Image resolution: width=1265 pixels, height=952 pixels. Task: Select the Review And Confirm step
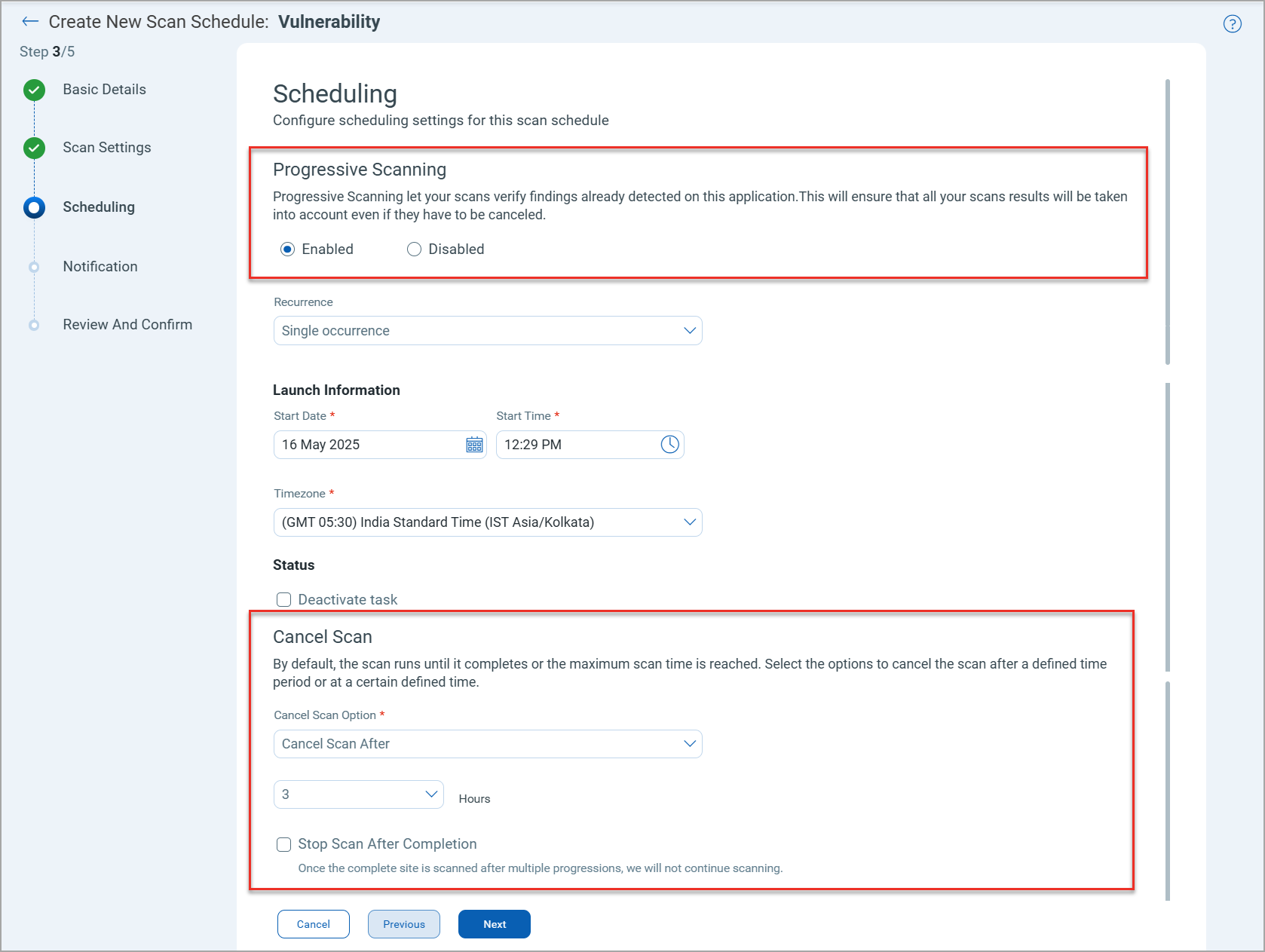tap(34, 324)
